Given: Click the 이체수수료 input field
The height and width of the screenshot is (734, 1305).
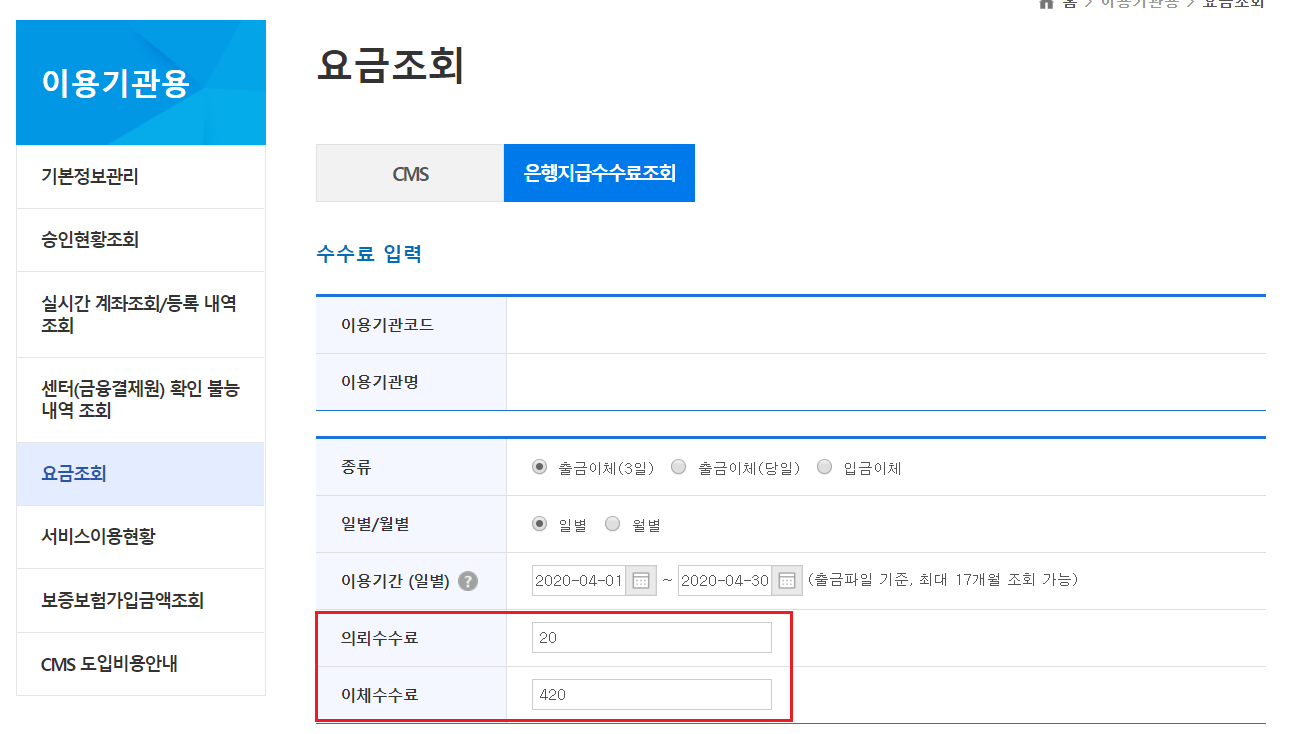Looking at the screenshot, I should (651, 694).
